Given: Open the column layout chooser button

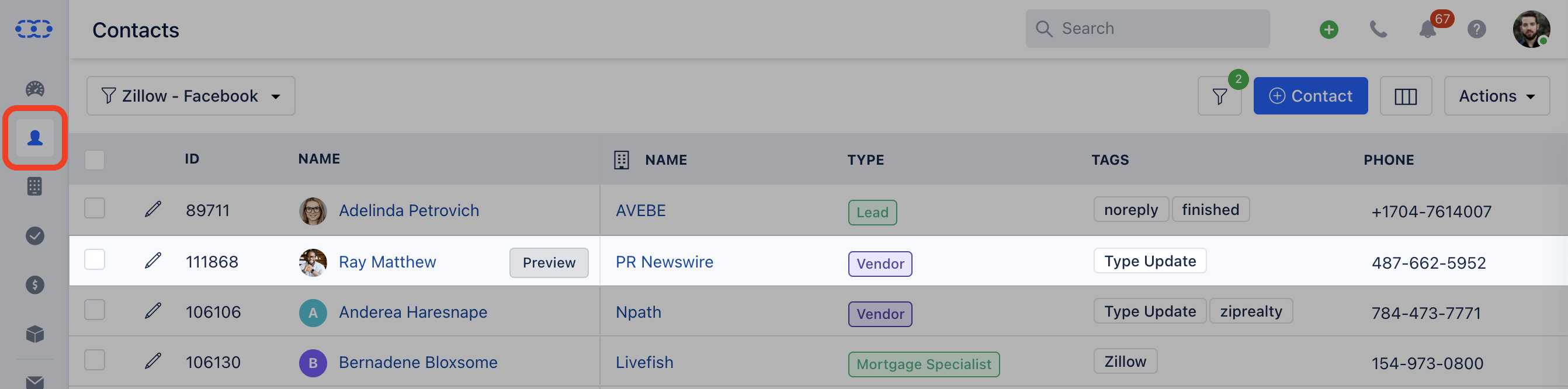Looking at the screenshot, I should (1406, 96).
